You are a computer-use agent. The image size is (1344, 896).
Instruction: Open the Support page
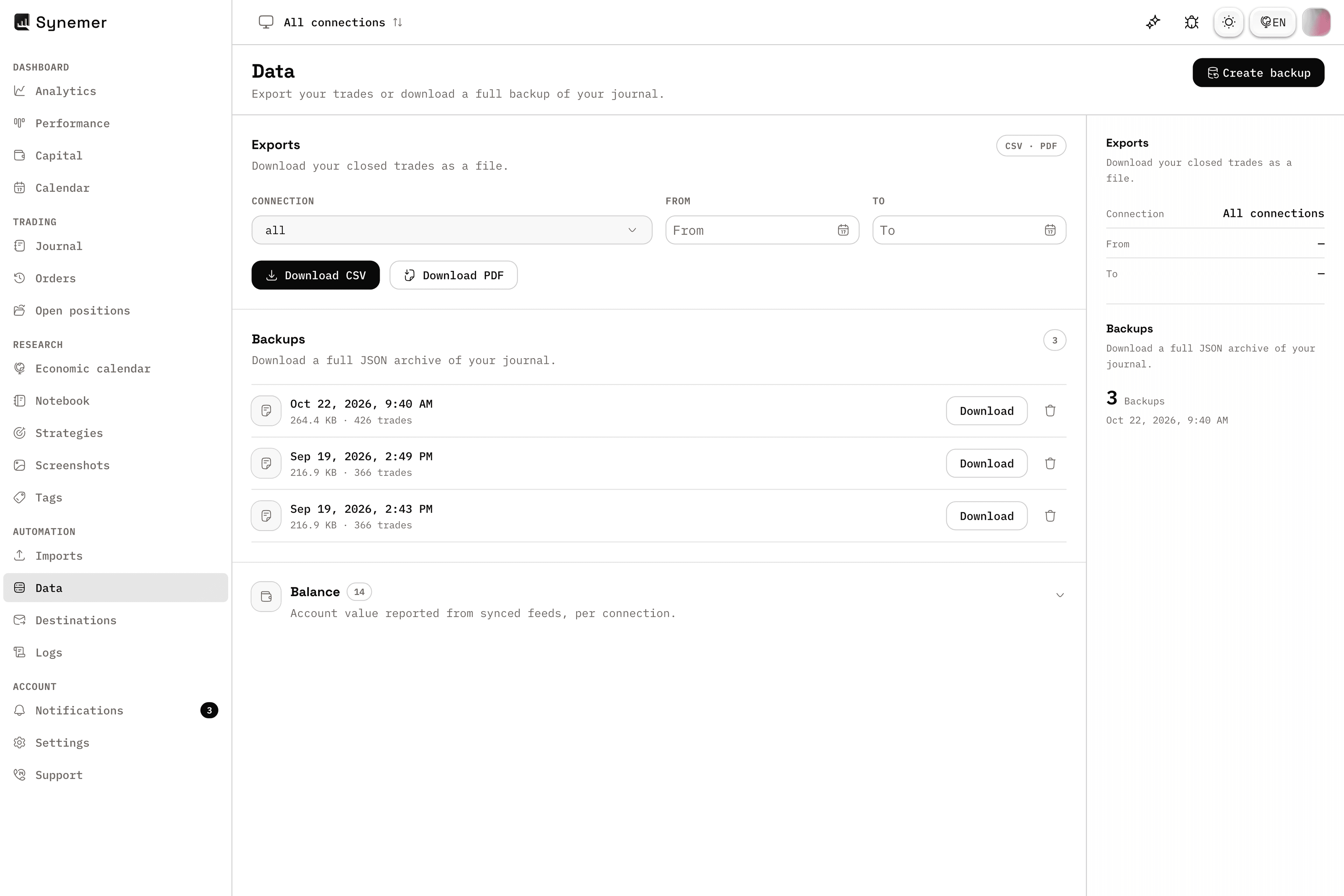click(x=115, y=776)
